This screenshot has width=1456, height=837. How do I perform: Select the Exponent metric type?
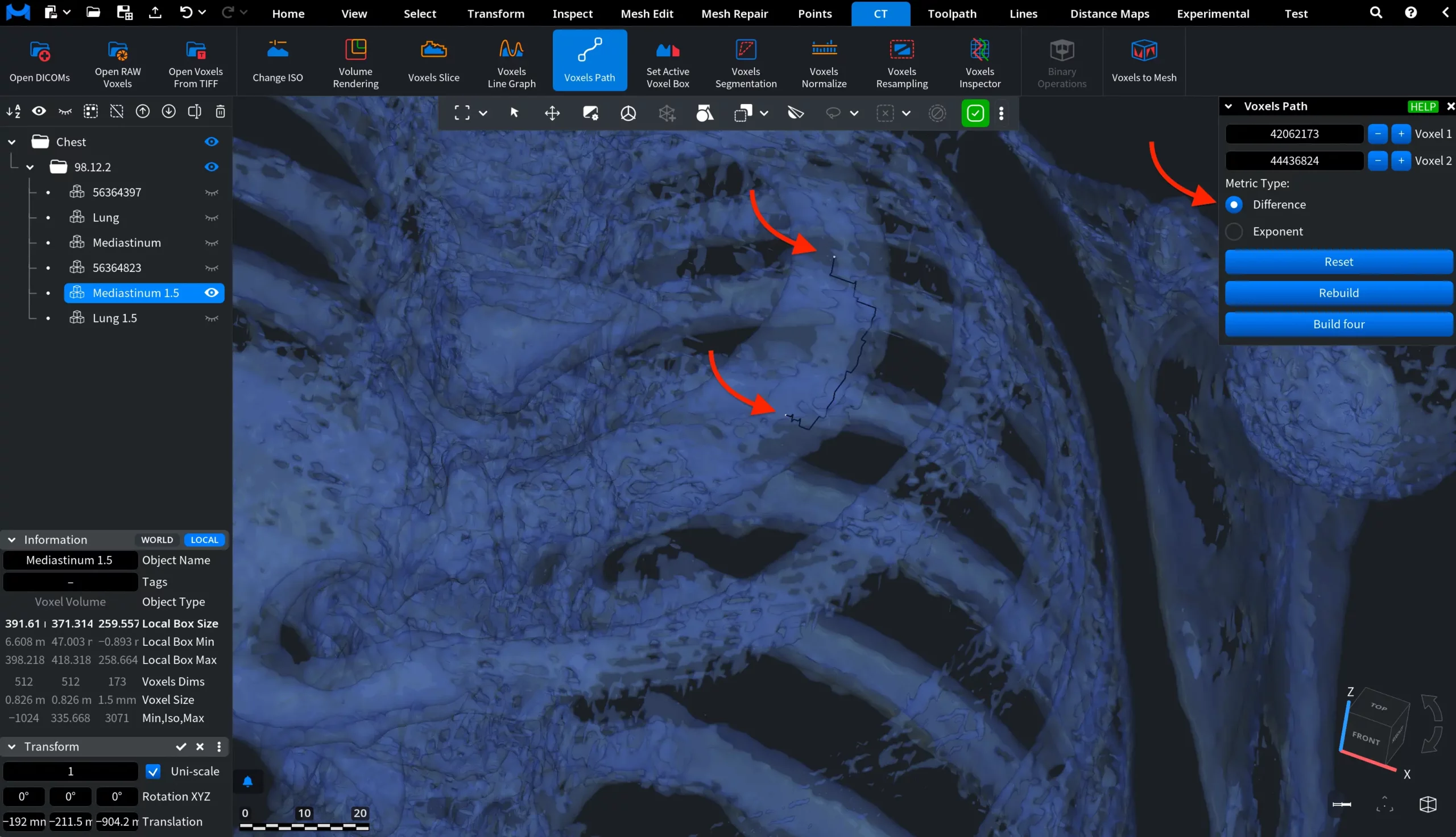coord(1234,232)
